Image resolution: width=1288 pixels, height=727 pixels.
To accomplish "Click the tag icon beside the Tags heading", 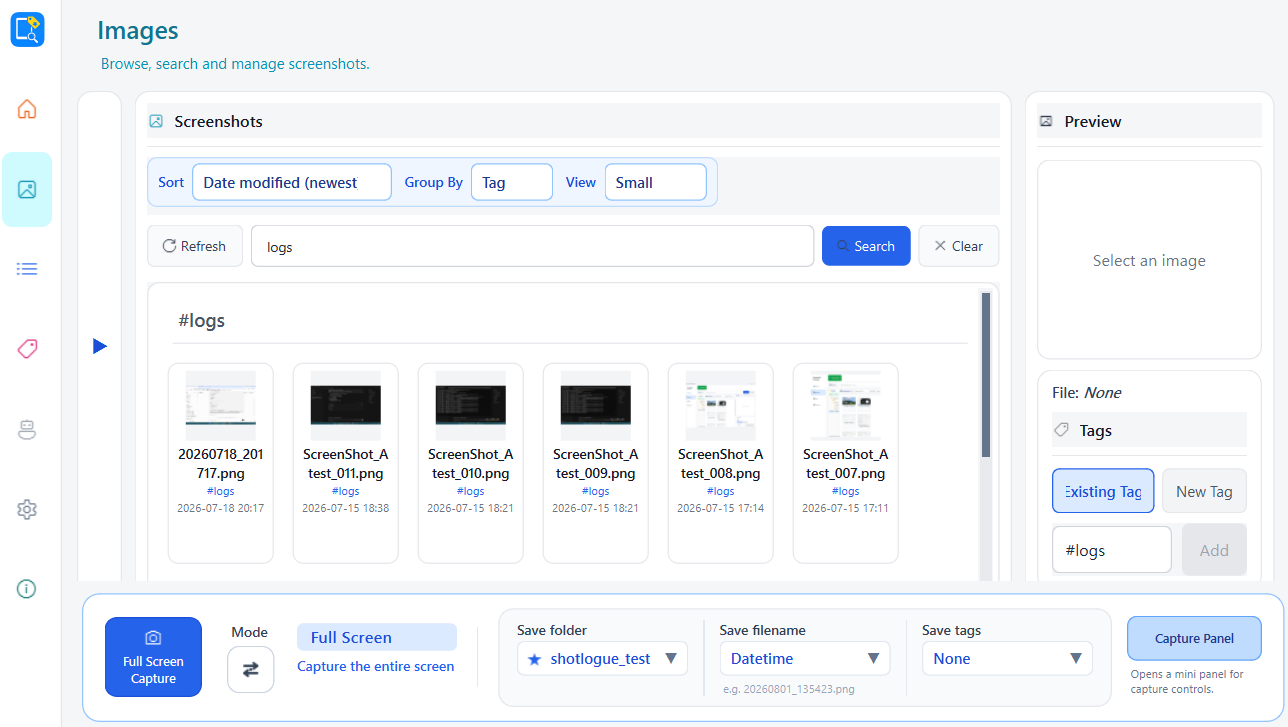I will [x=1062, y=430].
